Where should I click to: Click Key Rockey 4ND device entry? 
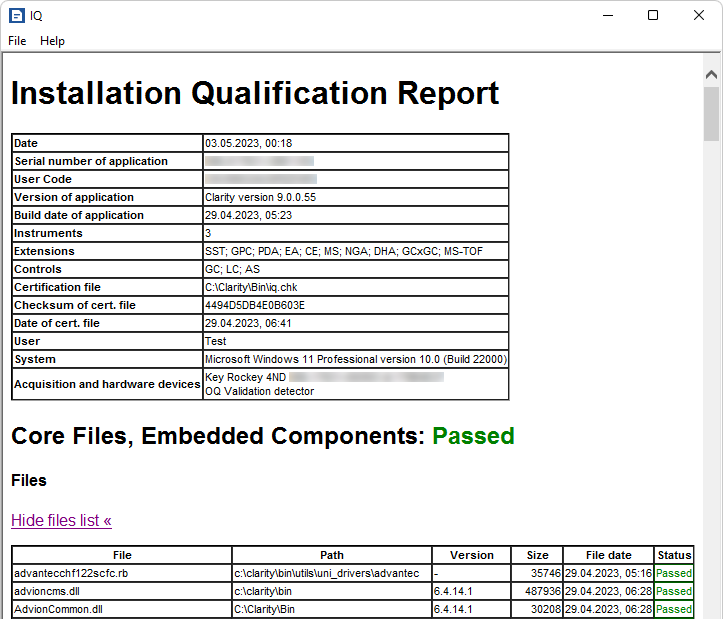[x=245, y=377]
